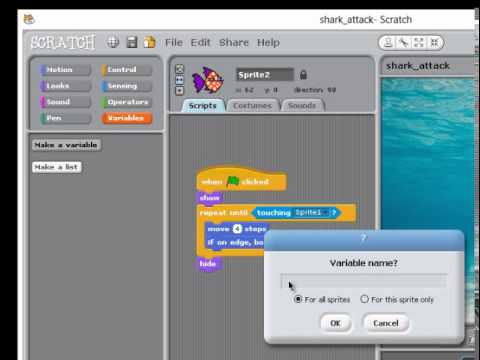This screenshot has height=360, width=480.
Task: Open the Sensing blocks category
Action: tap(127, 86)
